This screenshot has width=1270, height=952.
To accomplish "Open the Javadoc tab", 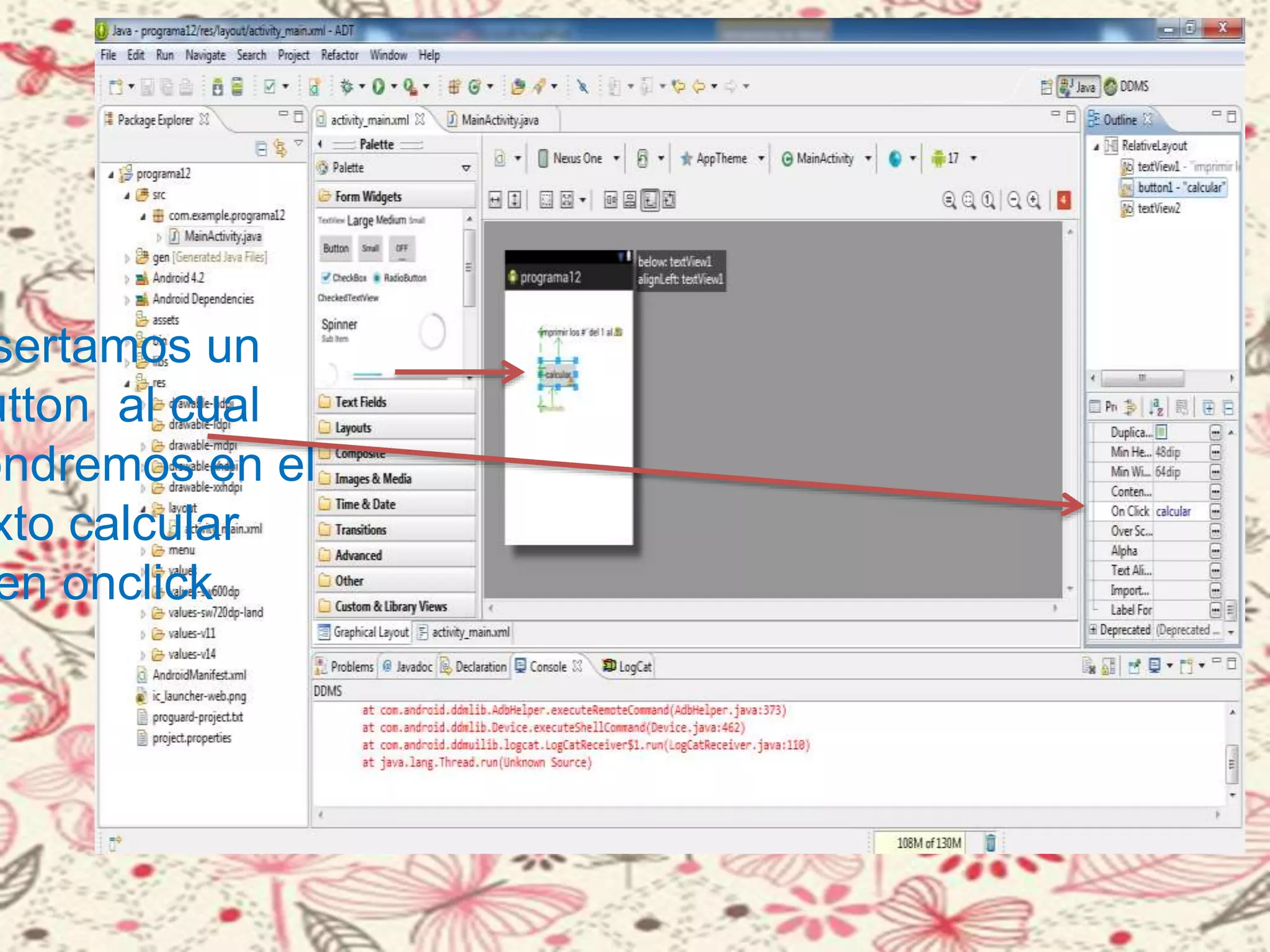I will (407, 667).
